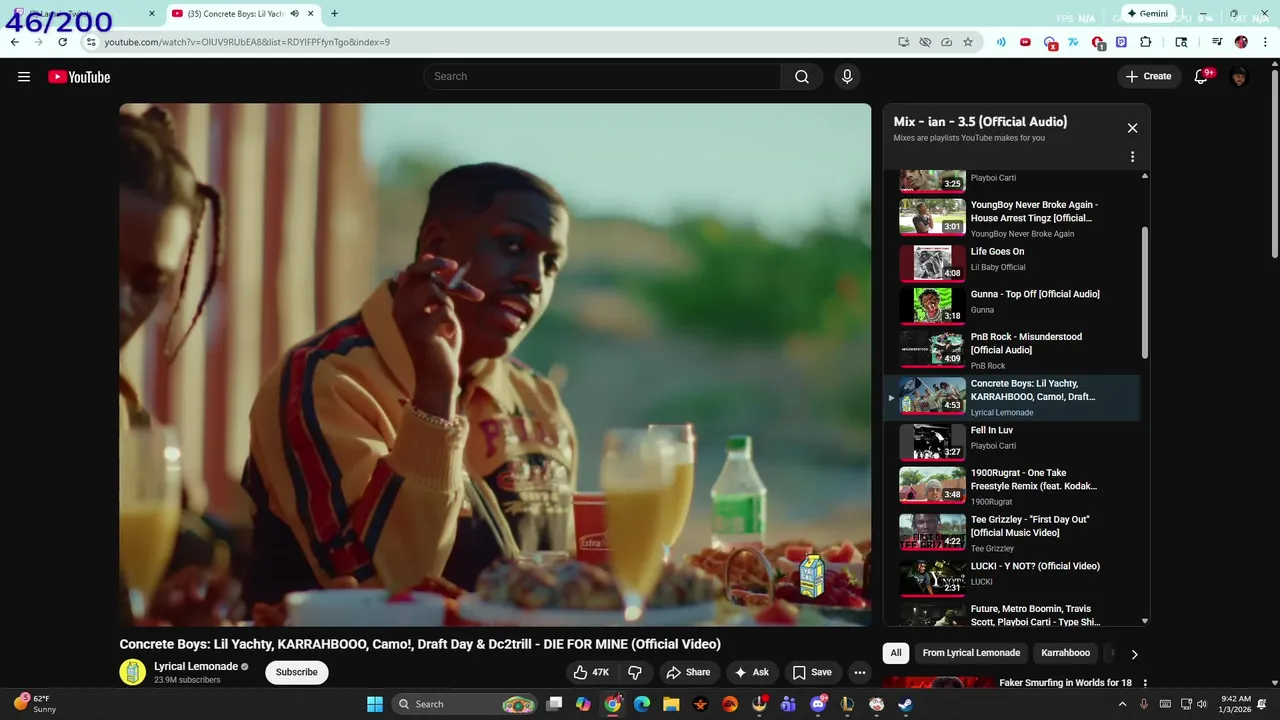Open the YouTube account avatar menu
This screenshot has width=1280, height=720.
(x=1239, y=77)
